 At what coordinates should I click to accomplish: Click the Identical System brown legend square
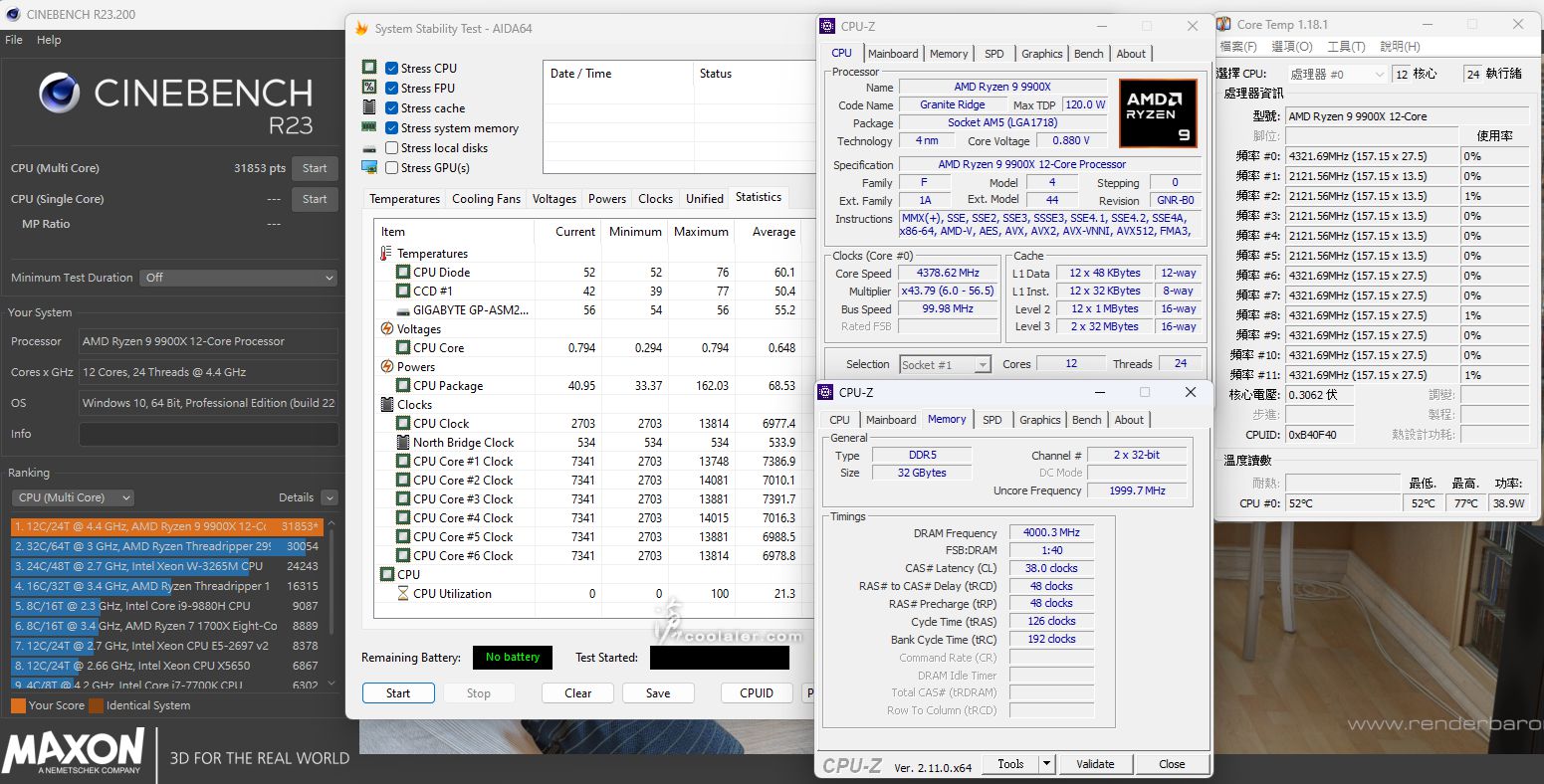pyautogui.click(x=96, y=705)
